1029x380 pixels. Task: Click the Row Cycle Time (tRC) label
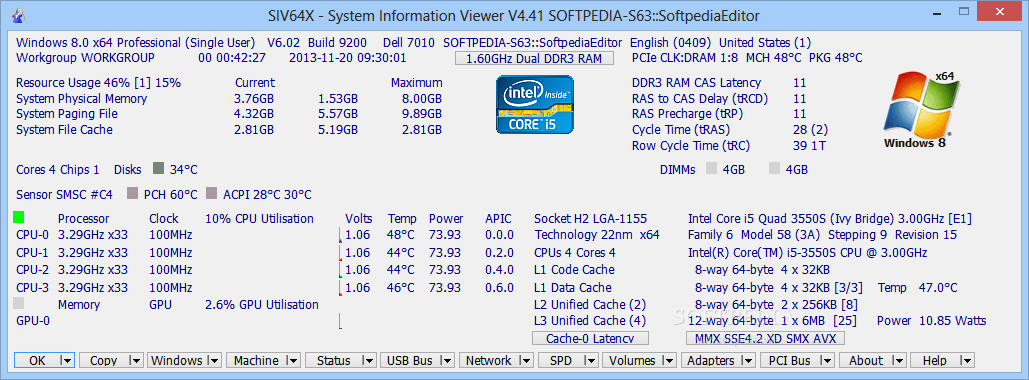click(690, 146)
